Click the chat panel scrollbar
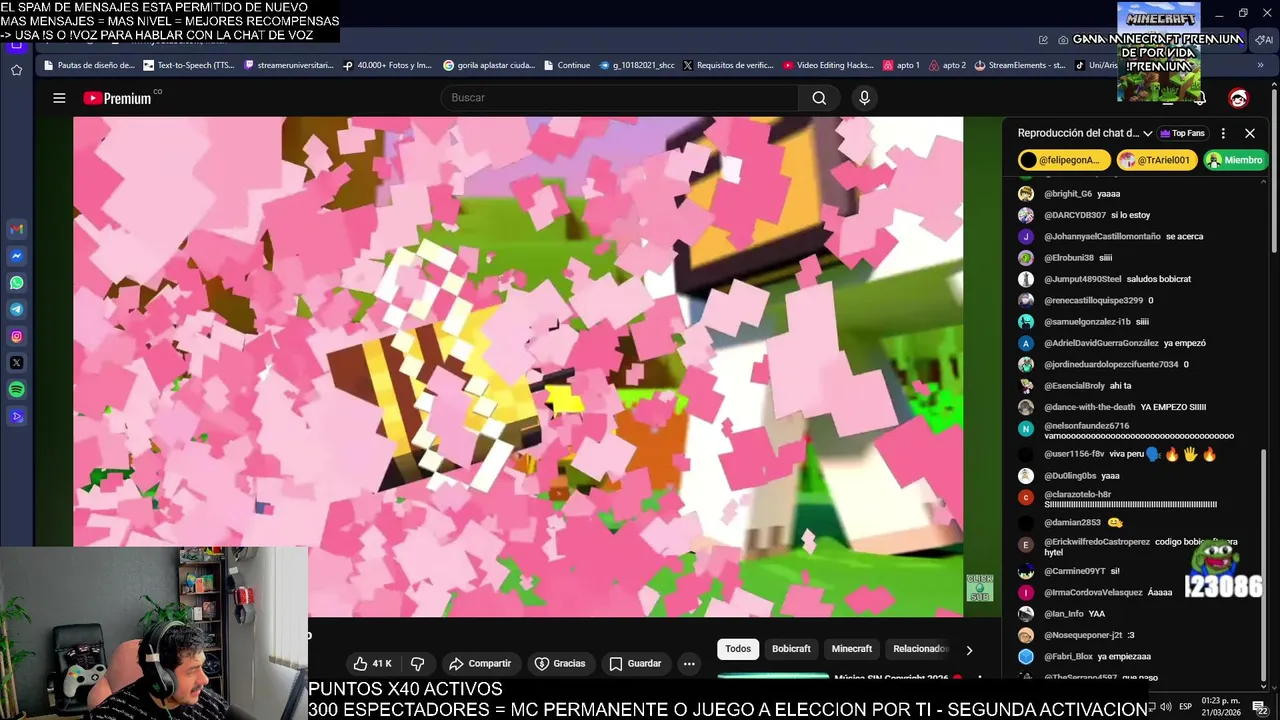Viewport: 1280px width, 720px height. pyautogui.click(x=1263, y=565)
